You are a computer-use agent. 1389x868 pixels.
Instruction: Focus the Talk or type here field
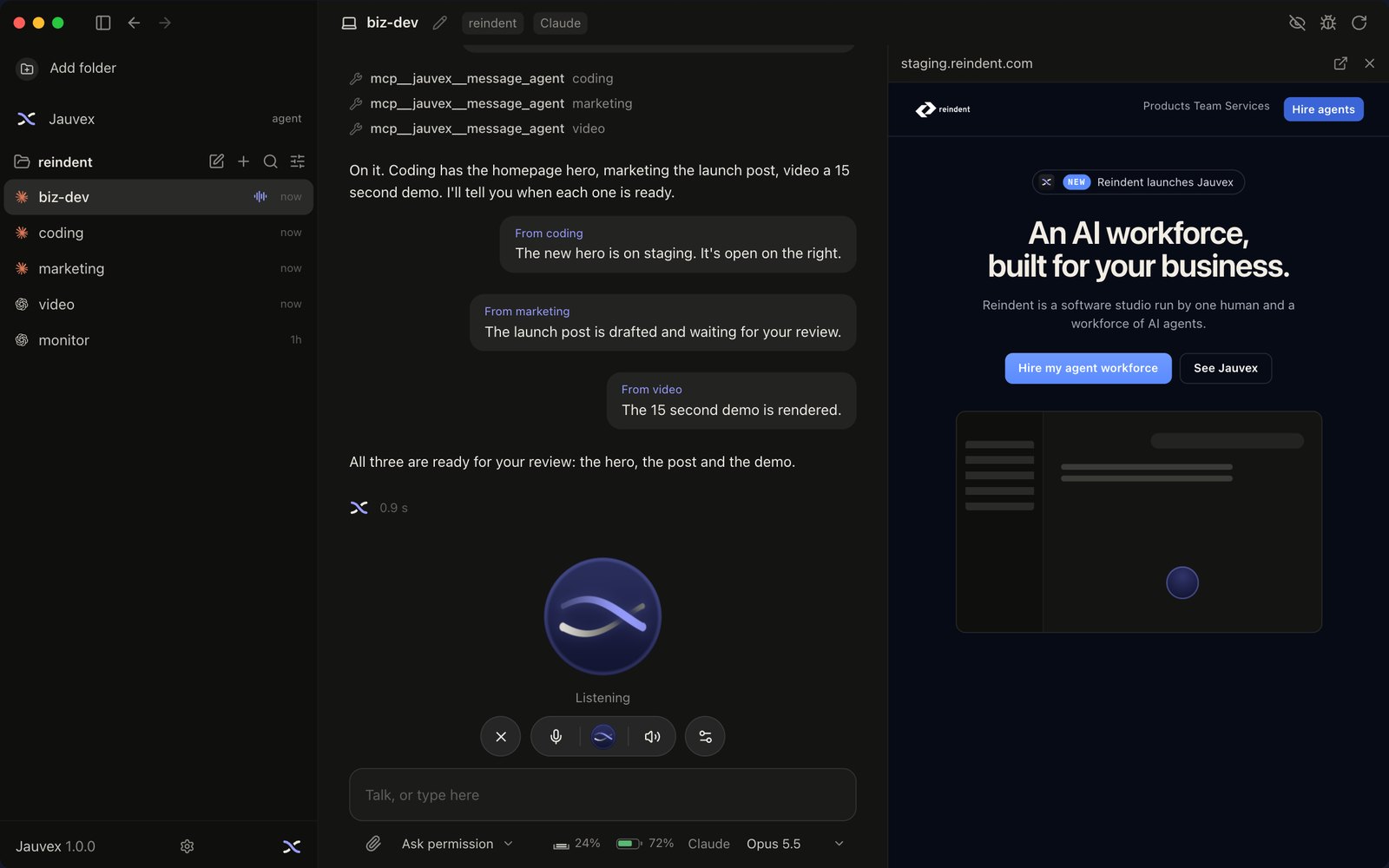coord(602,794)
